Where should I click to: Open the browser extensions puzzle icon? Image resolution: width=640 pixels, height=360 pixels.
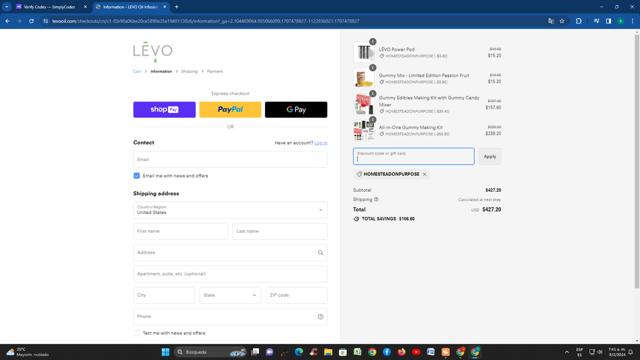point(579,21)
